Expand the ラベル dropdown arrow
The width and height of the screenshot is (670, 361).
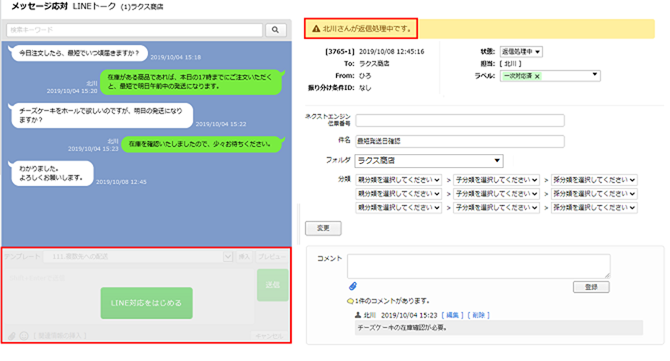(594, 75)
